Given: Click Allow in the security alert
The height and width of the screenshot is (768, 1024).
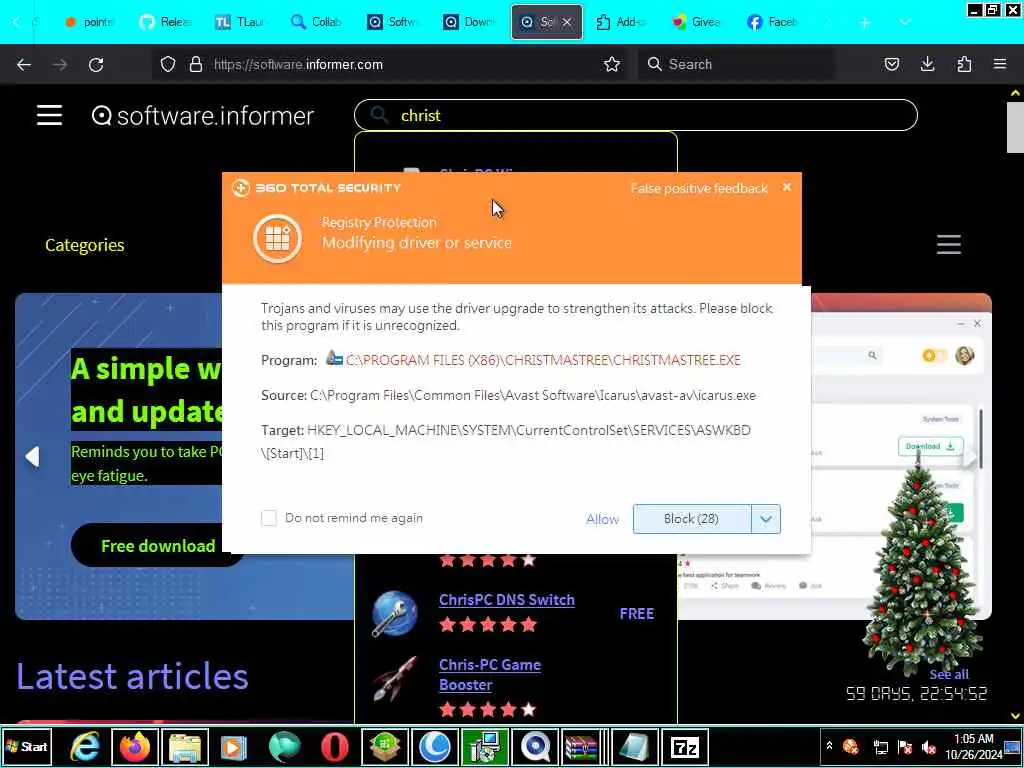Looking at the screenshot, I should coord(602,519).
